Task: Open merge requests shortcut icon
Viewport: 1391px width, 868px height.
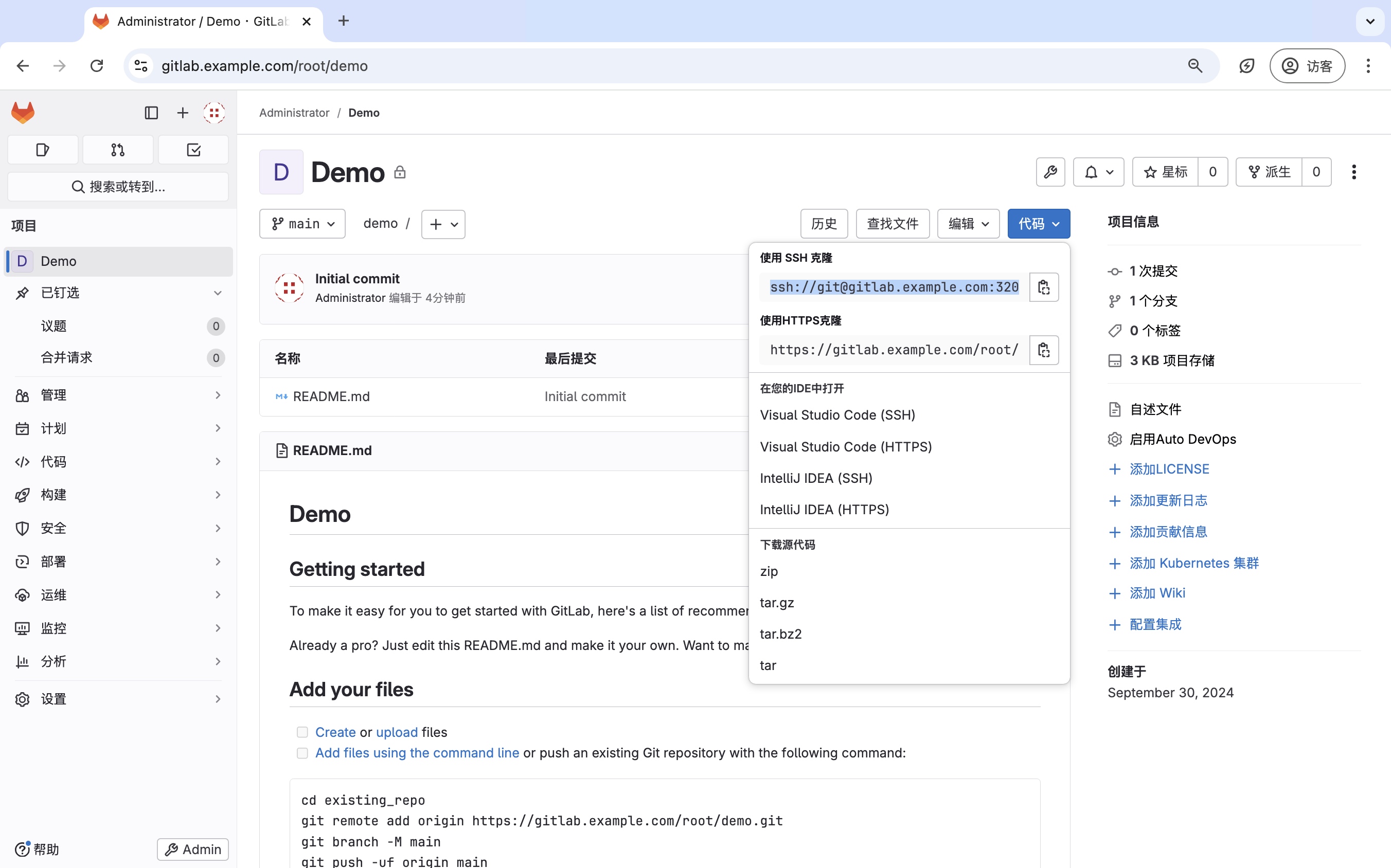Action: coord(118,150)
